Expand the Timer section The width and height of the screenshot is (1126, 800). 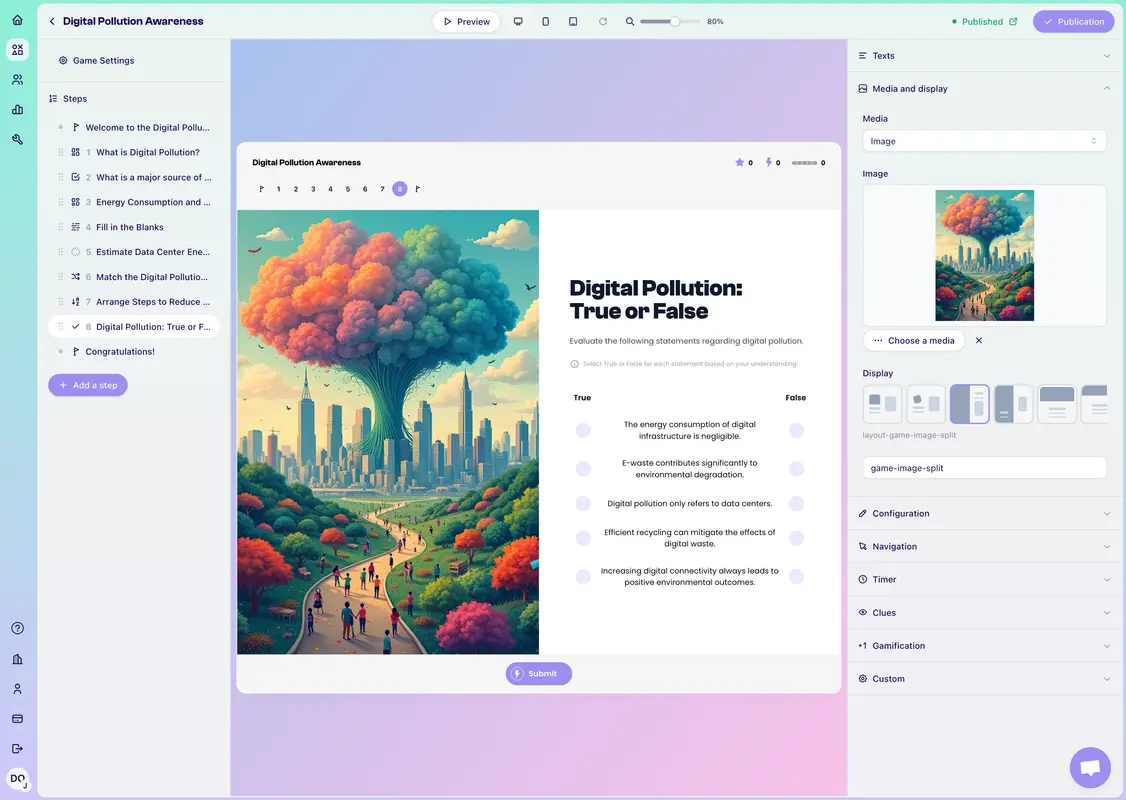point(983,579)
